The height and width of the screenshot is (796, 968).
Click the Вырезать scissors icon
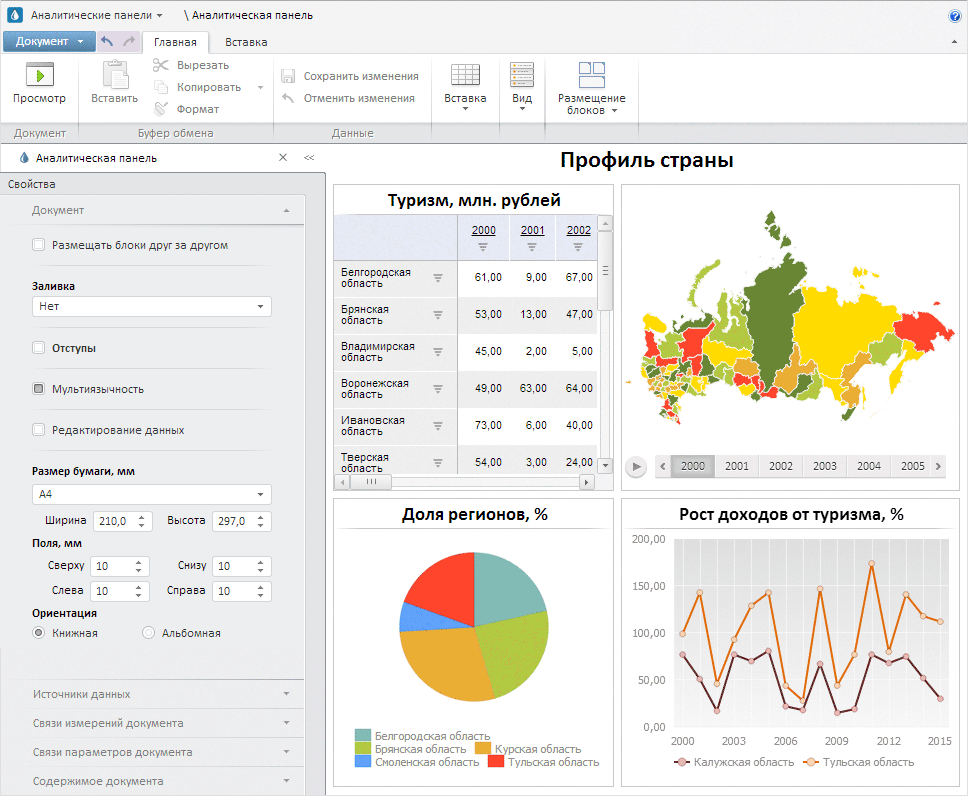(x=161, y=65)
